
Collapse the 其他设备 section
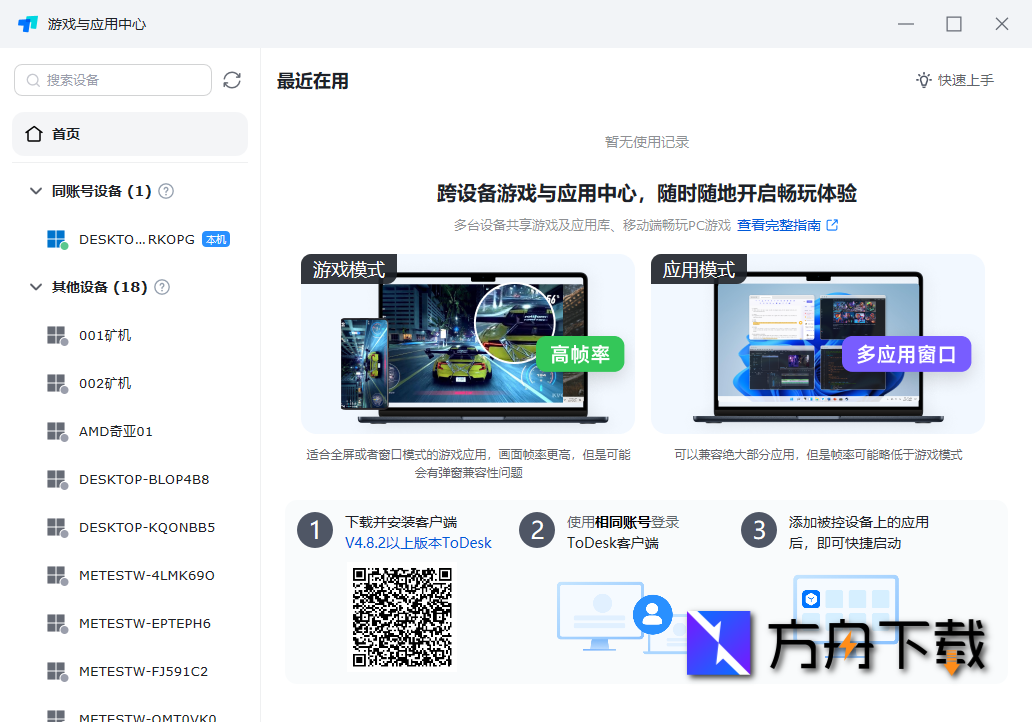pyautogui.click(x=35, y=287)
